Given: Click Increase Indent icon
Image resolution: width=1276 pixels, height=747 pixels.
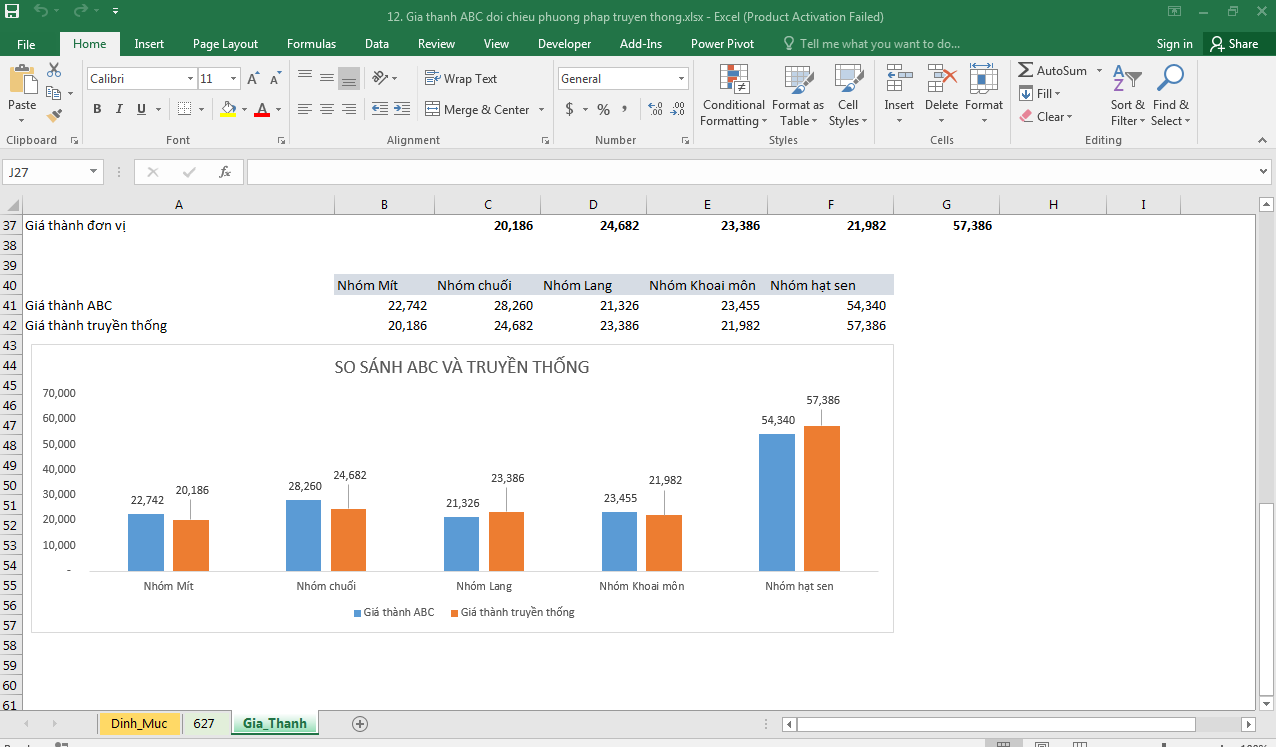Looking at the screenshot, I should click(x=401, y=109).
